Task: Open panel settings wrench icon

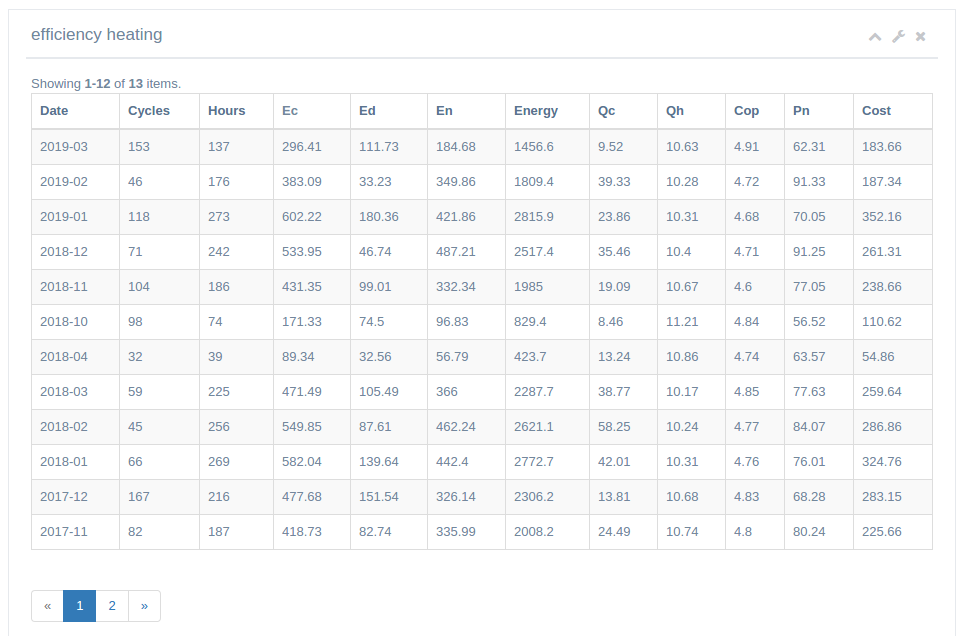Action: pyautogui.click(x=898, y=37)
